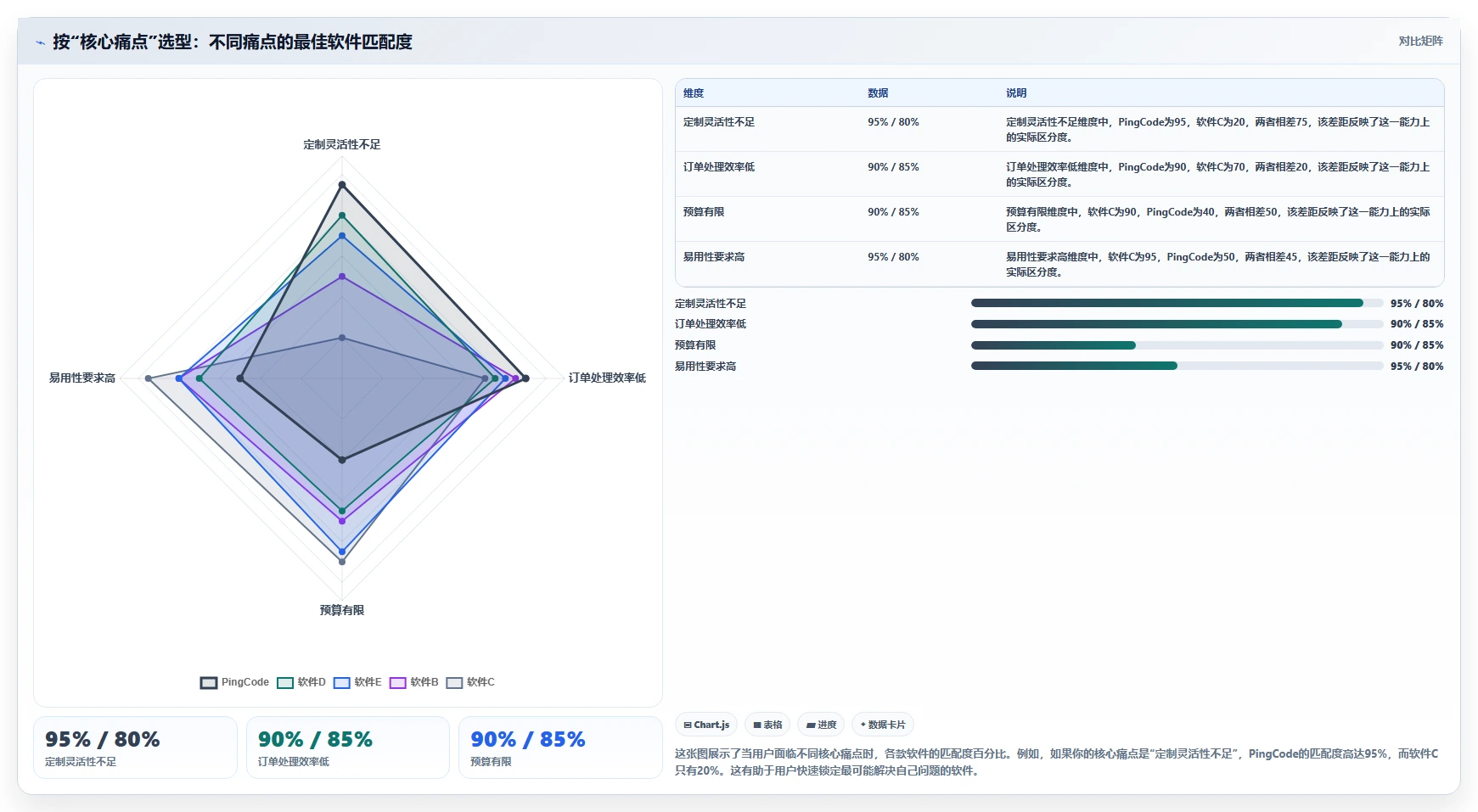Toggle 软件E series in chart legend
Viewport: 1478px width, 812px height.
coord(358,682)
